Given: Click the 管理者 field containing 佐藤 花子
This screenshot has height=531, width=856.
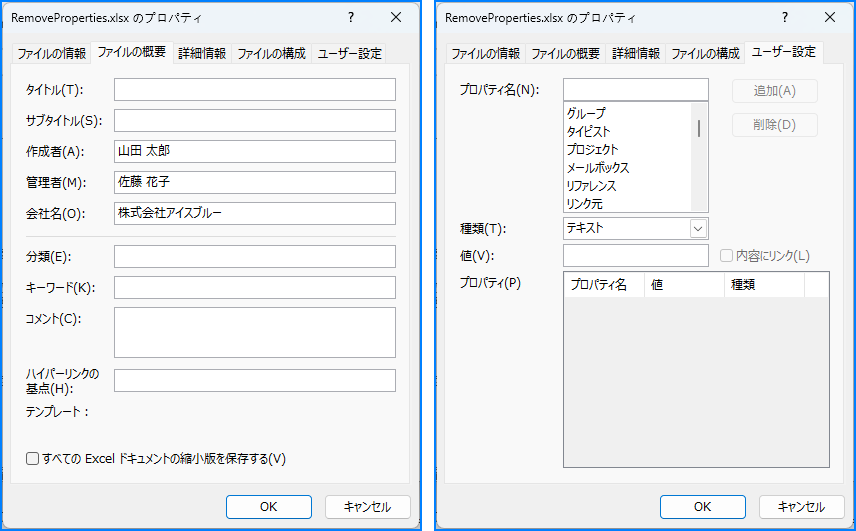Looking at the screenshot, I should (x=254, y=182).
